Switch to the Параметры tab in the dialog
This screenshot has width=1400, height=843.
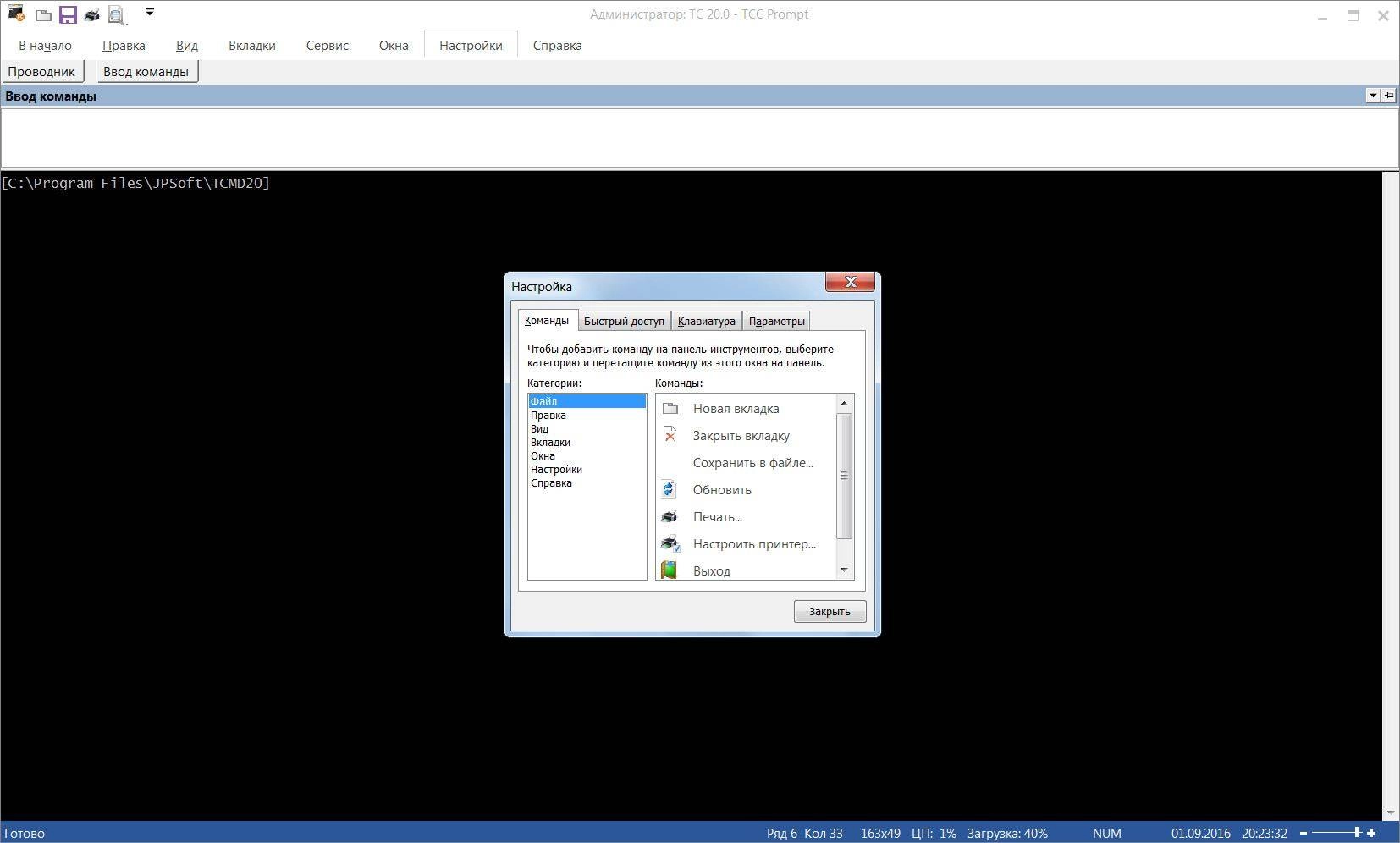coord(777,321)
